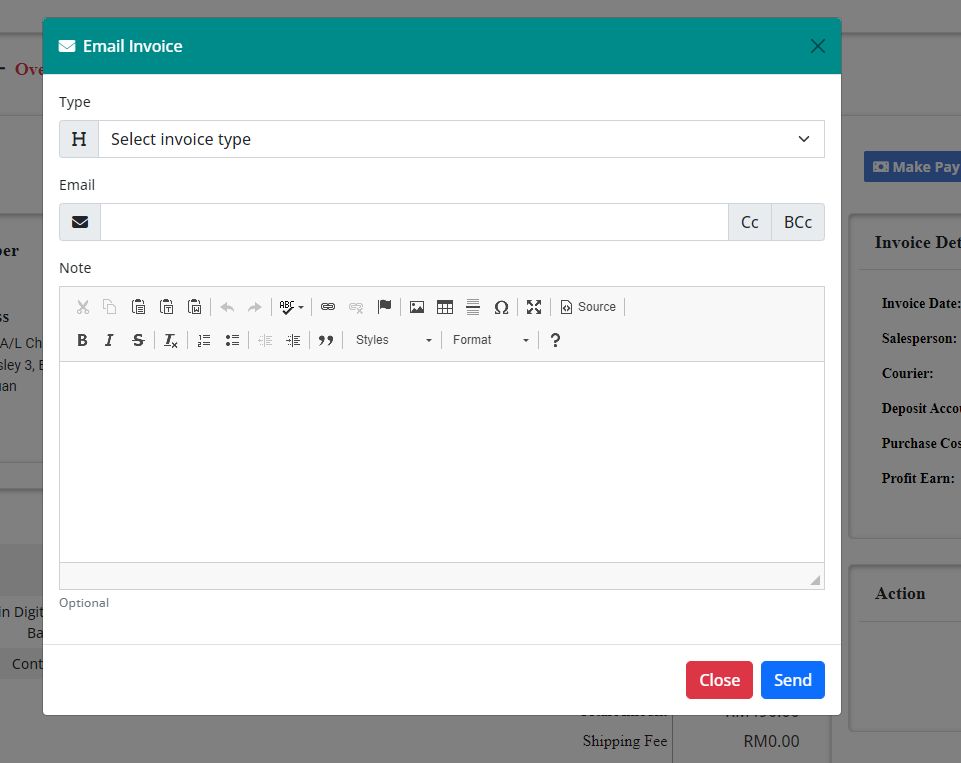Click the decrease indent icon

coord(265,340)
